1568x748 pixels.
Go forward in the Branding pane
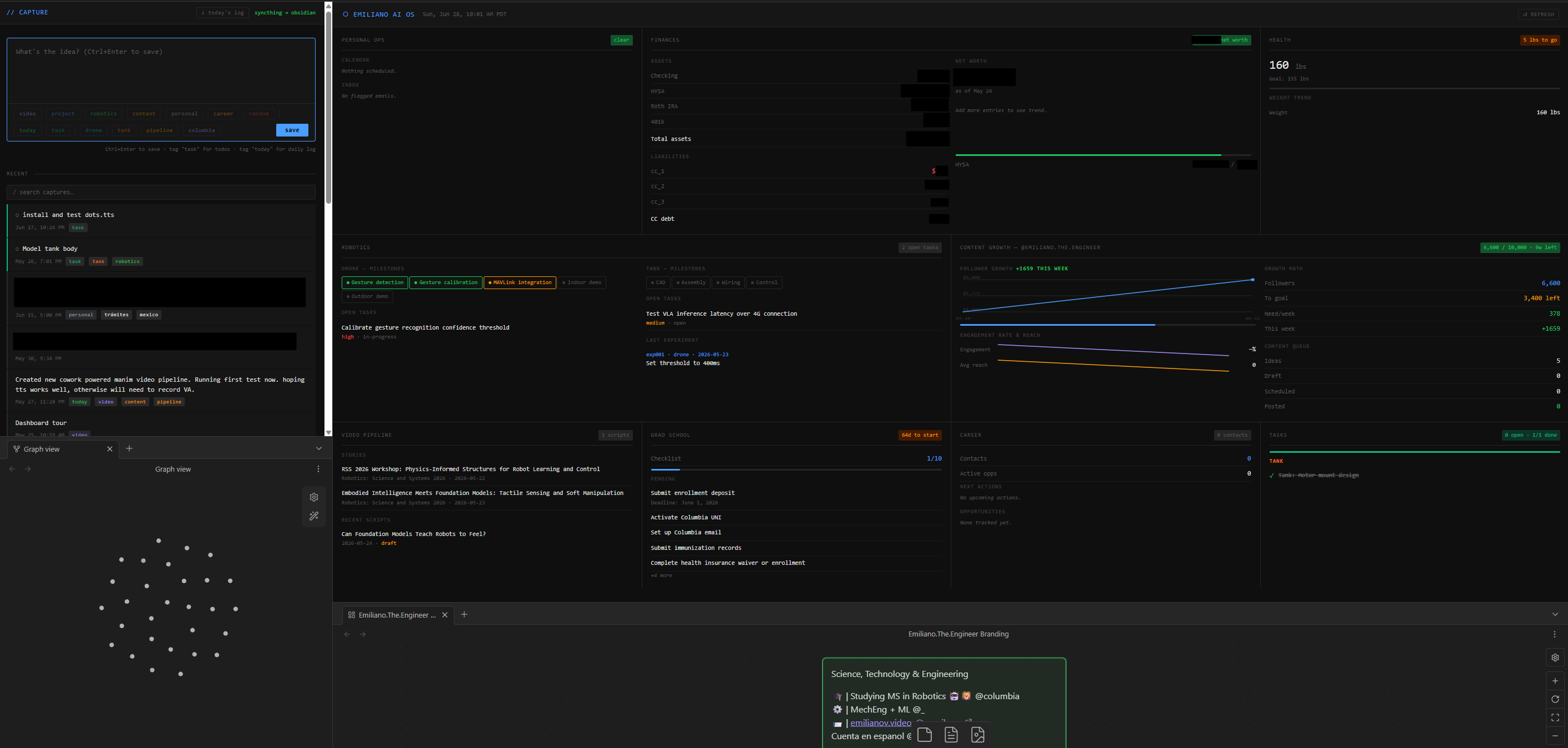[363, 634]
